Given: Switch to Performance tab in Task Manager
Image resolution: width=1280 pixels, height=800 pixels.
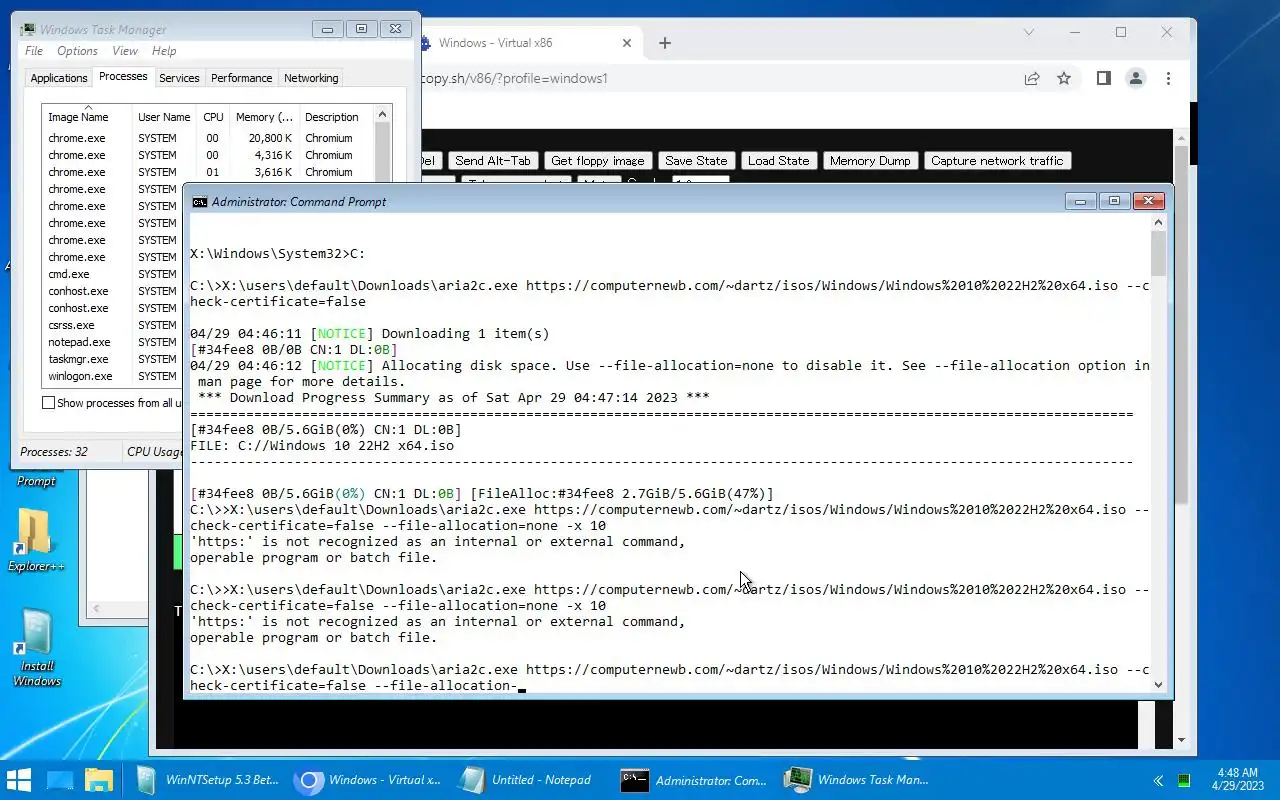Looking at the screenshot, I should pos(241,78).
